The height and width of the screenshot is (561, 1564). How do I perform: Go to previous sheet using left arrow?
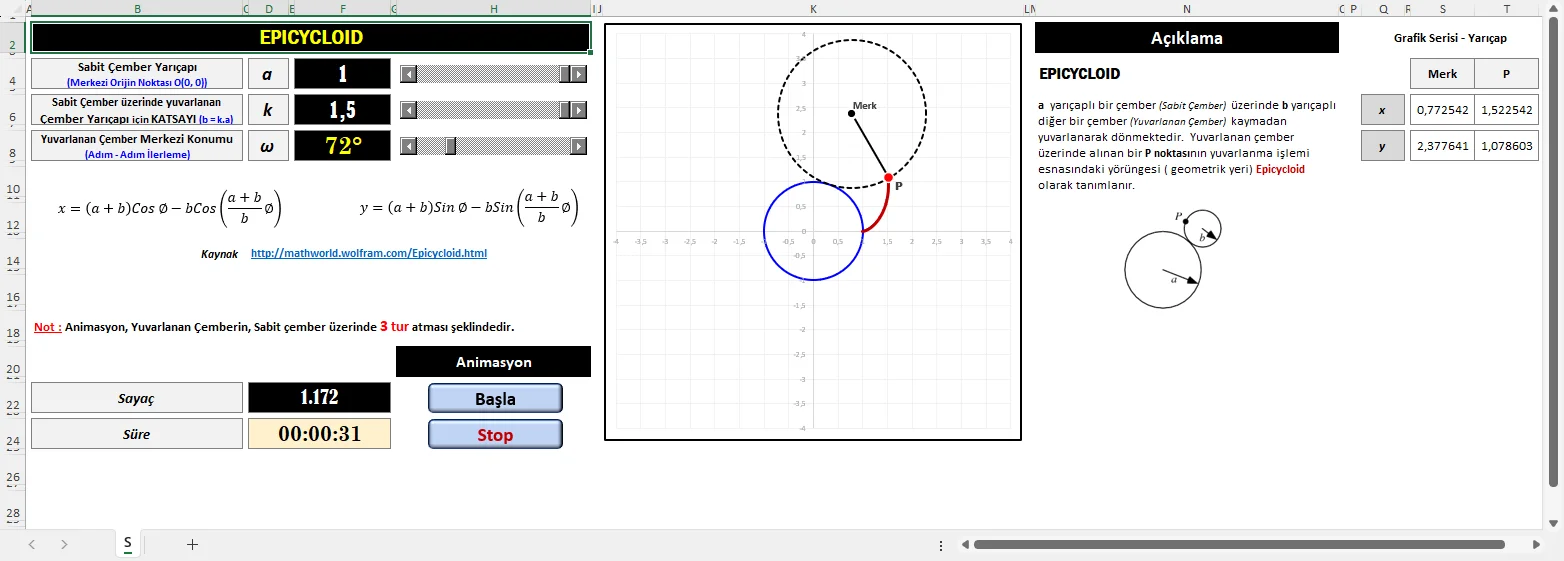[32, 544]
